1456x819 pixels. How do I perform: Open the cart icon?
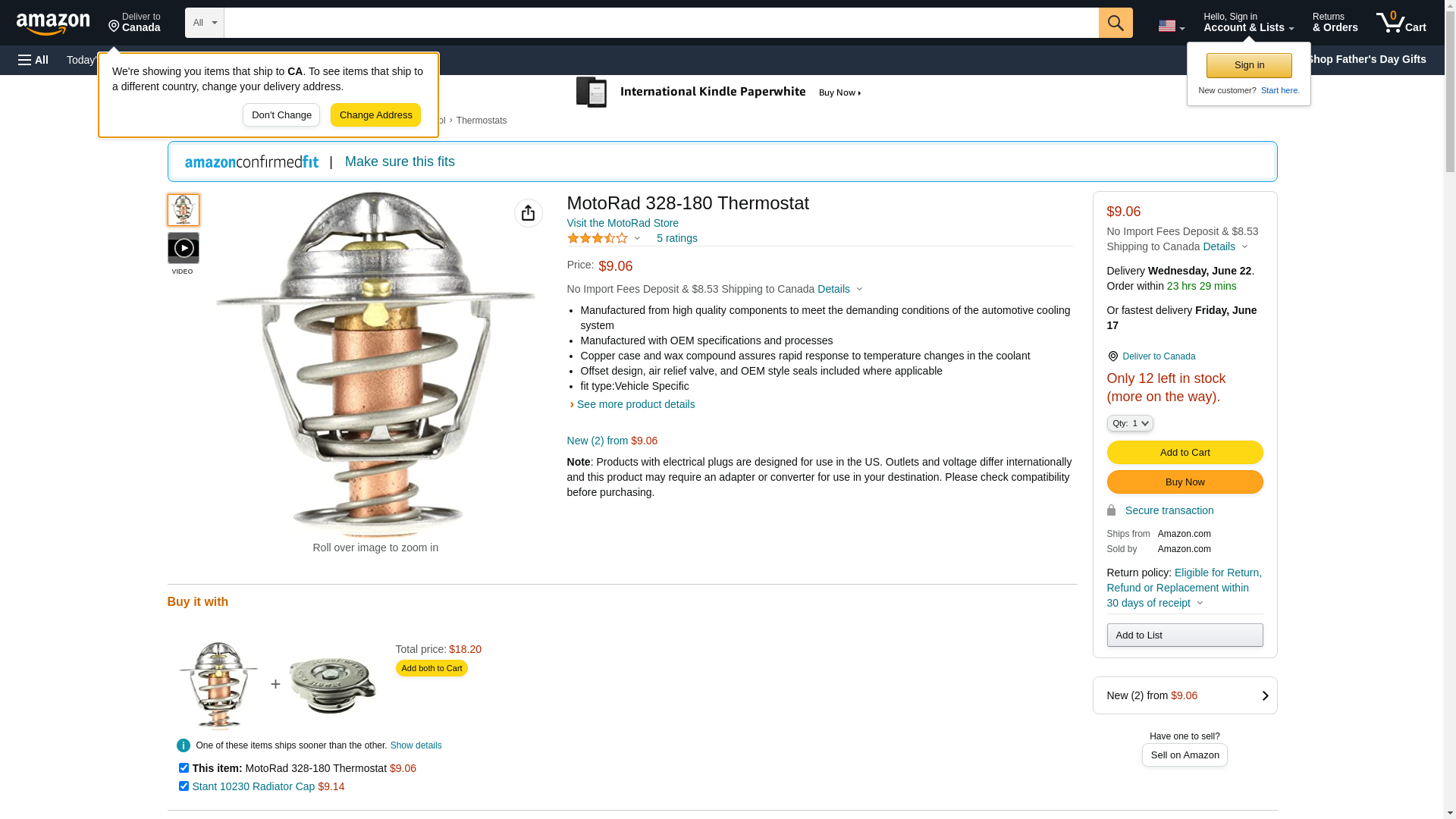[1401, 23]
